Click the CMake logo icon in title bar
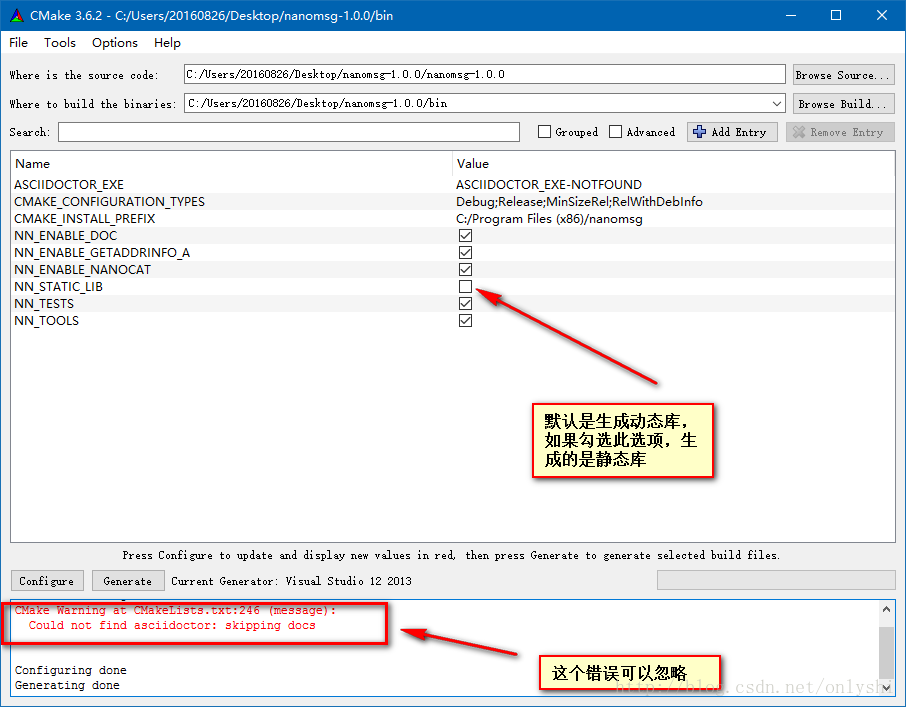906x707 pixels. (17, 16)
